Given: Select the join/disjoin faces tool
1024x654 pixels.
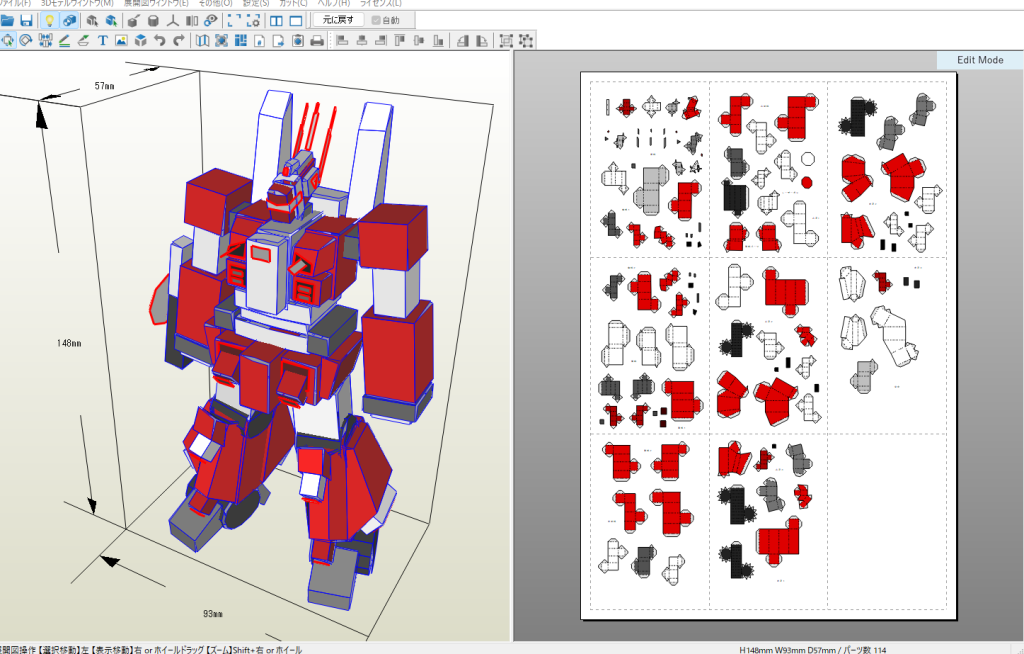Looking at the screenshot, I should (45, 41).
